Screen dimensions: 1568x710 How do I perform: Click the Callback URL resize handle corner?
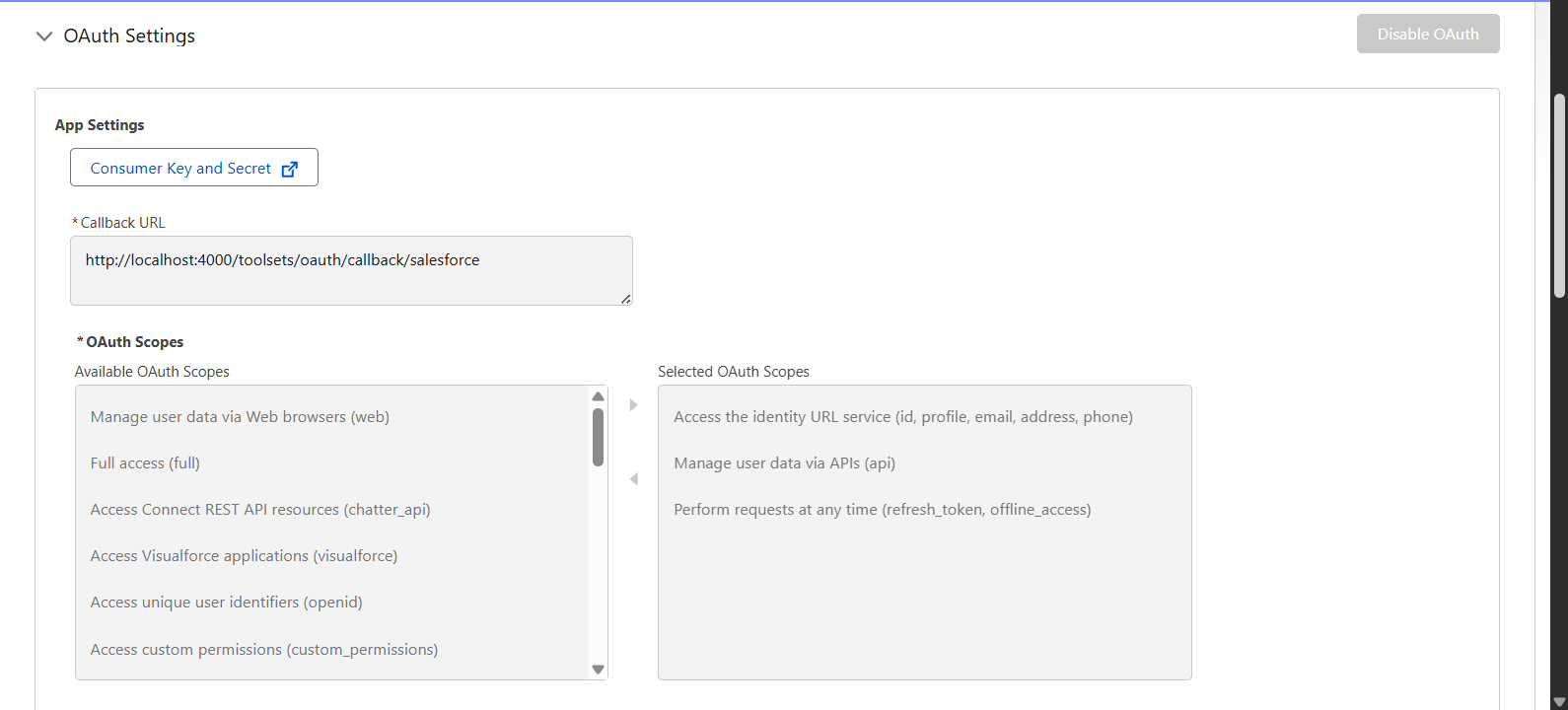pyautogui.click(x=626, y=299)
